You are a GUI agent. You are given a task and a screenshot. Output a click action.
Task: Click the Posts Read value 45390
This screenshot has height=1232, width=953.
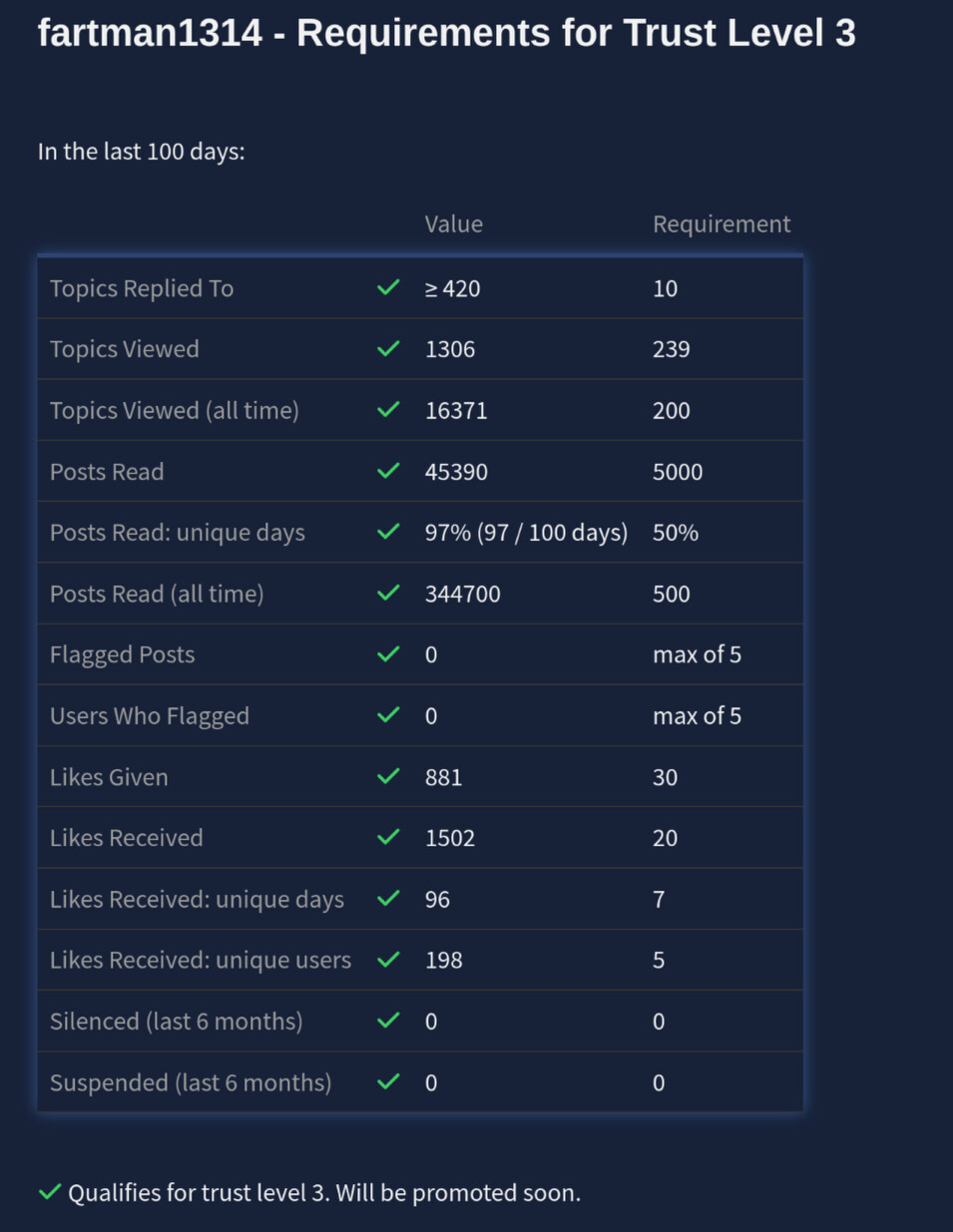456,472
